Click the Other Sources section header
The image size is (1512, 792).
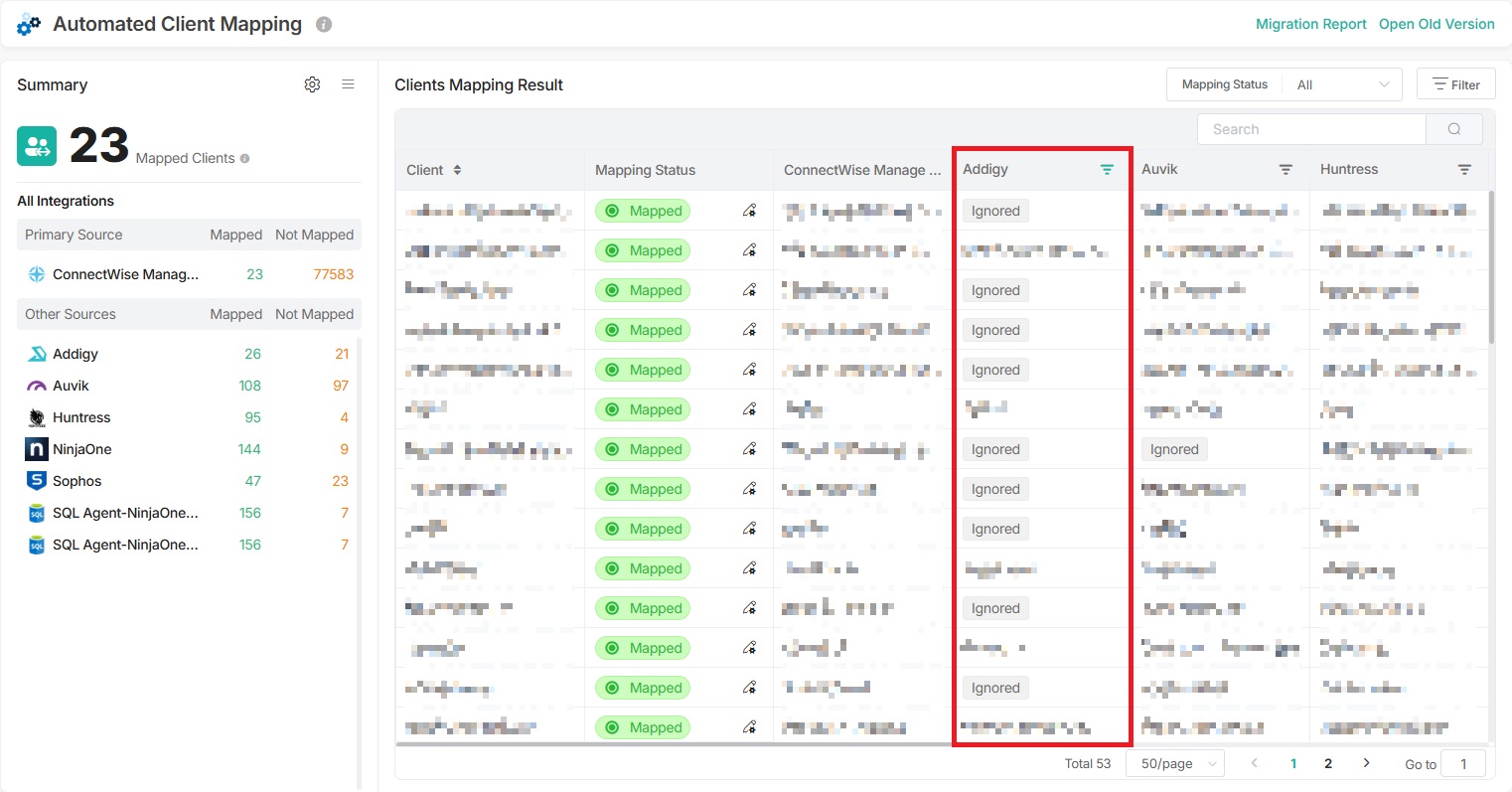point(189,314)
